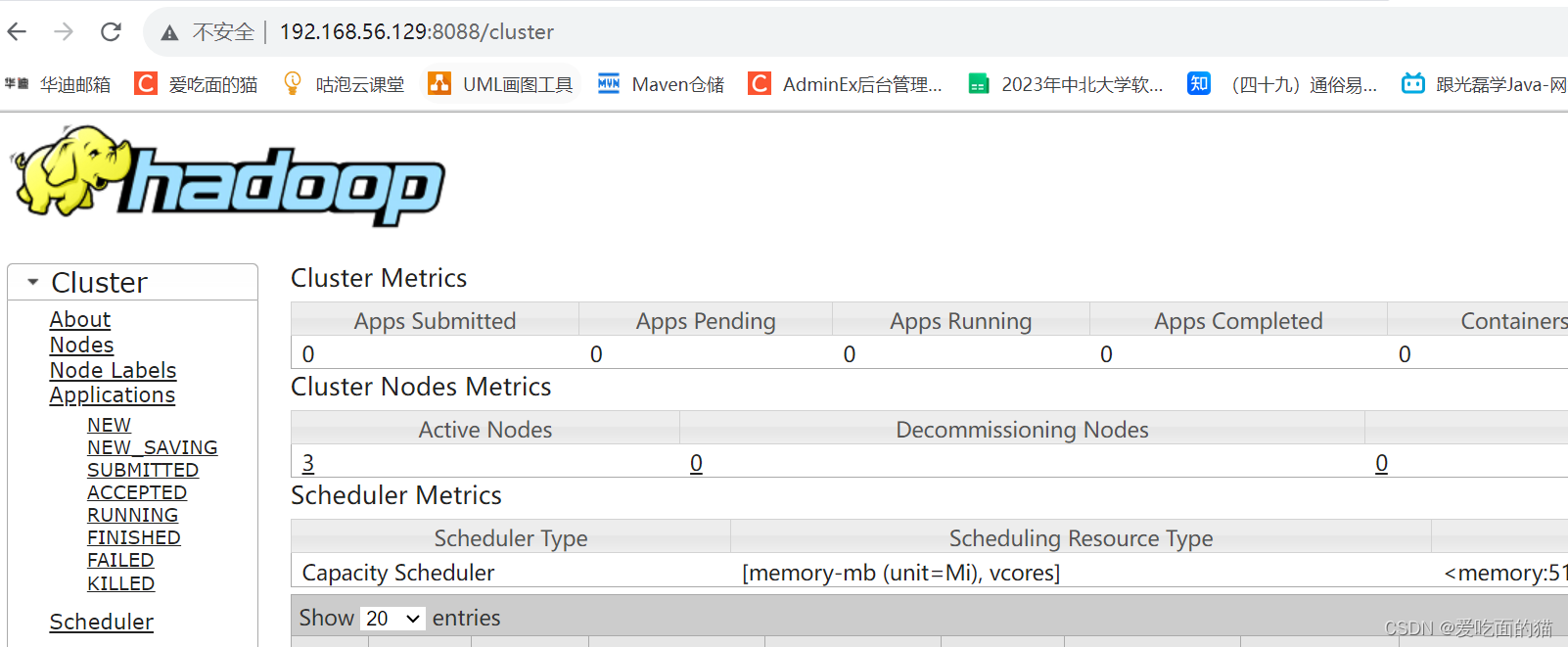Image resolution: width=1568 pixels, height=647 pixels.
Task: Open the AdminEx后台管理 bookmark
Action: pyautogui.click(x=845, y=84)
